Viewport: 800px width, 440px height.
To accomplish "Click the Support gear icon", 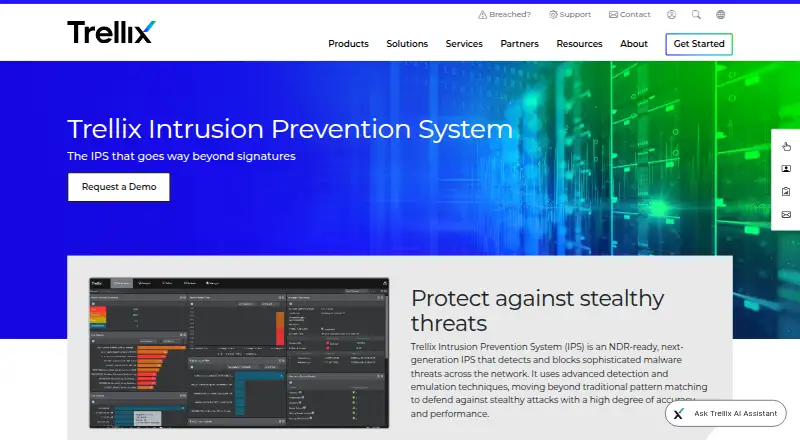I will (553, 15).
